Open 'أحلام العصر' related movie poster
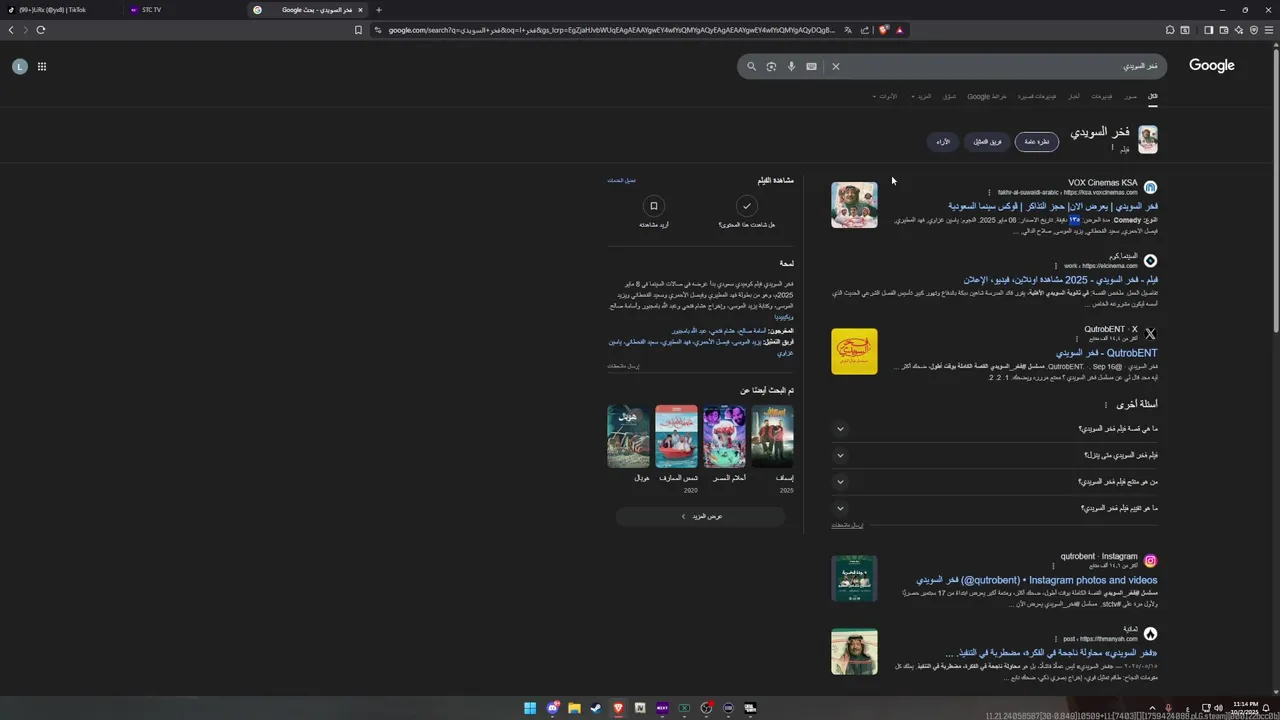The height and width of the screenshot is (720, 1280). point(724,436)
